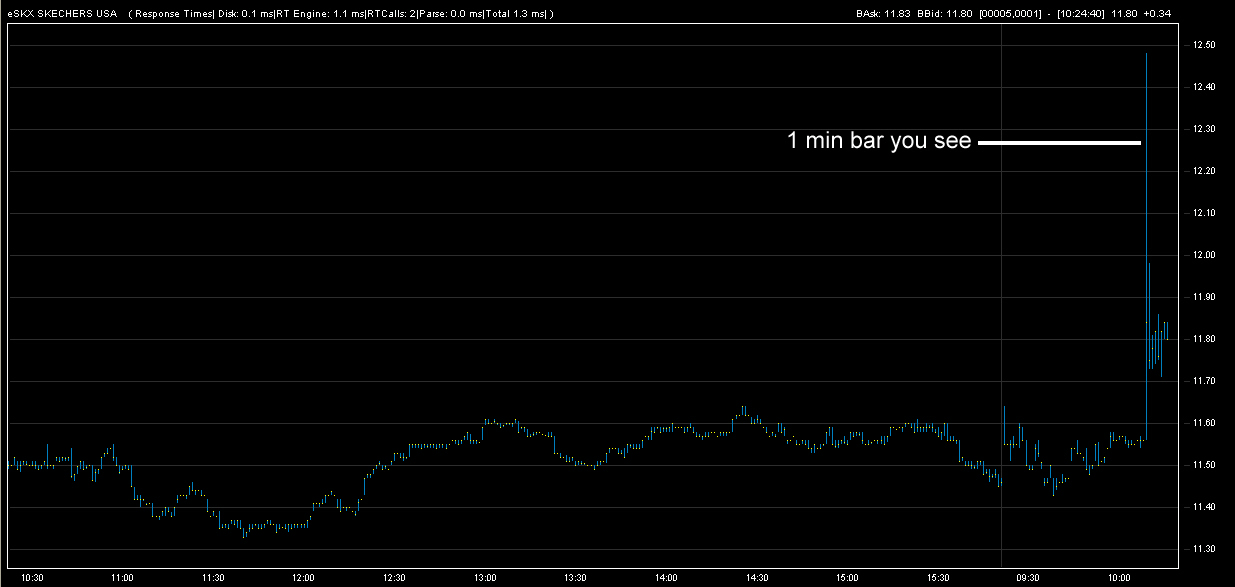This screenshot has height=587, width=1235.
Task: Click the 12.00 price axis label
Action: [x=1203, y=256]
